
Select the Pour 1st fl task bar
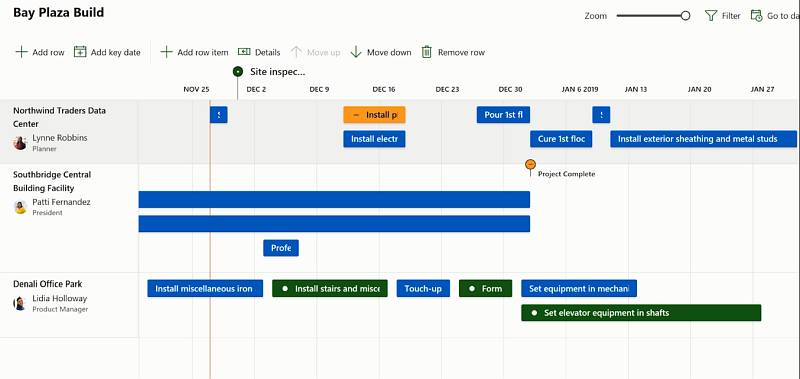(503, 115)
